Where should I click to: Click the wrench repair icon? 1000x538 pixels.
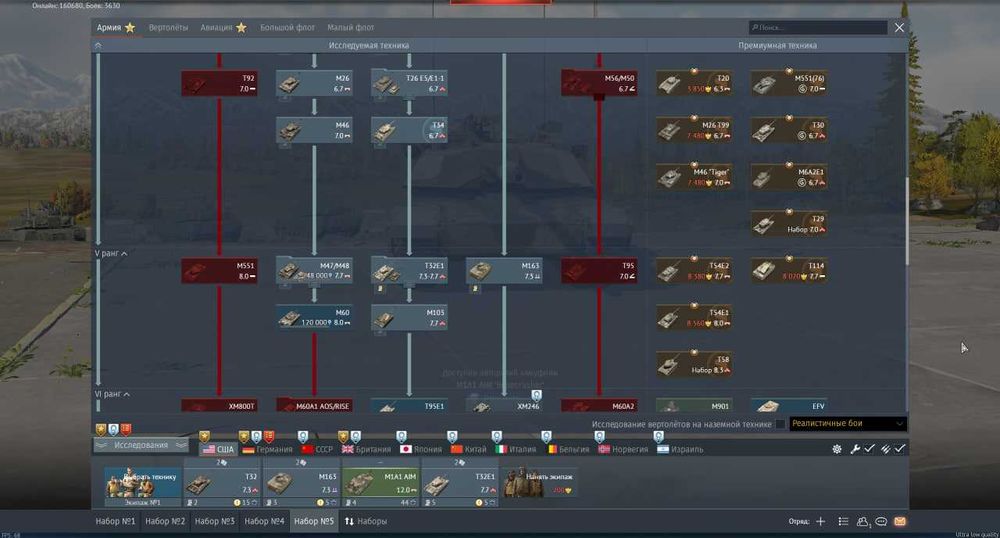coord(855,449)
